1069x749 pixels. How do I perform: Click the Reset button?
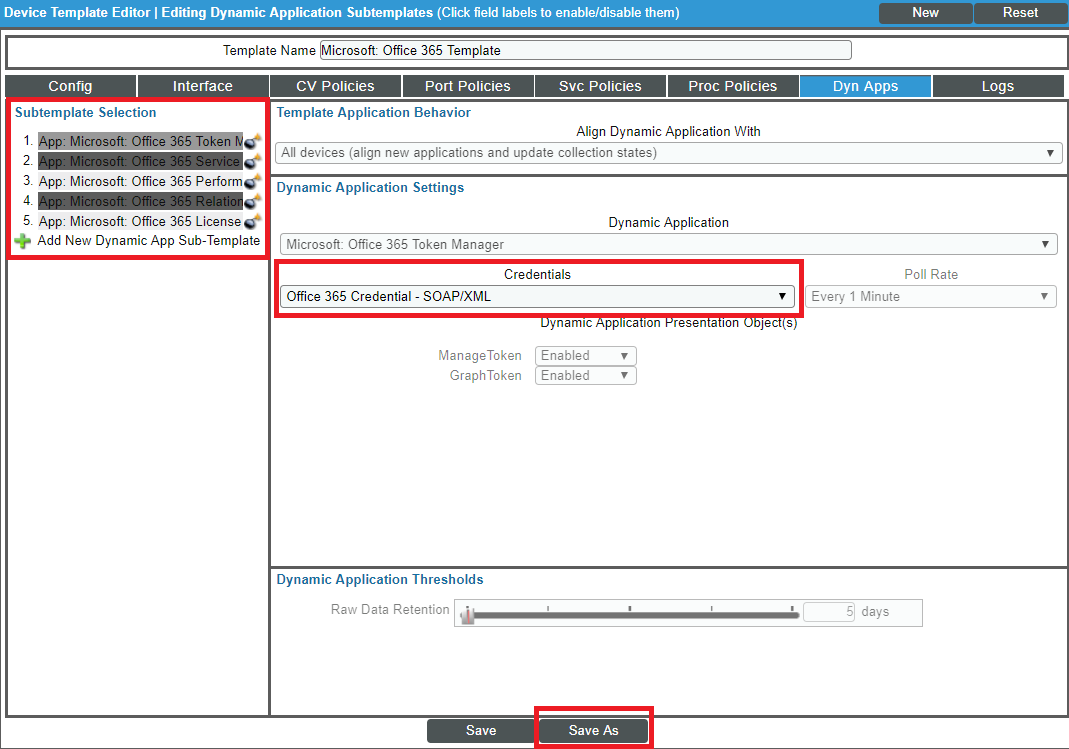1020,13
